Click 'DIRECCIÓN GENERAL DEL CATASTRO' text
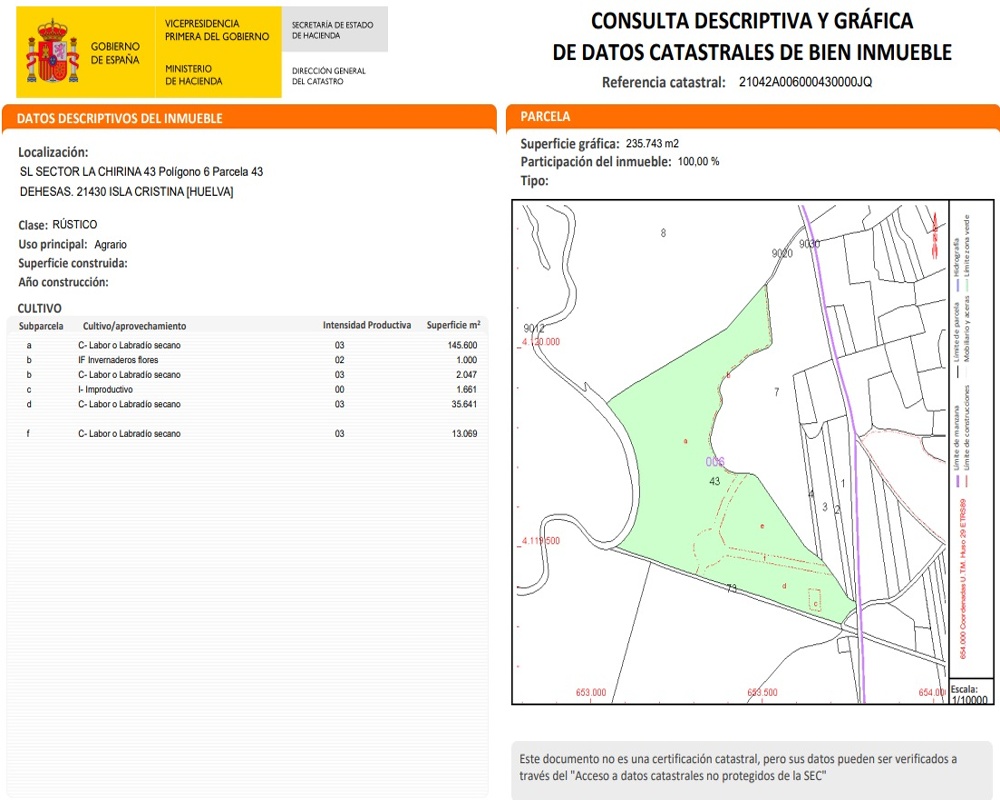 (x=328, y=76)
